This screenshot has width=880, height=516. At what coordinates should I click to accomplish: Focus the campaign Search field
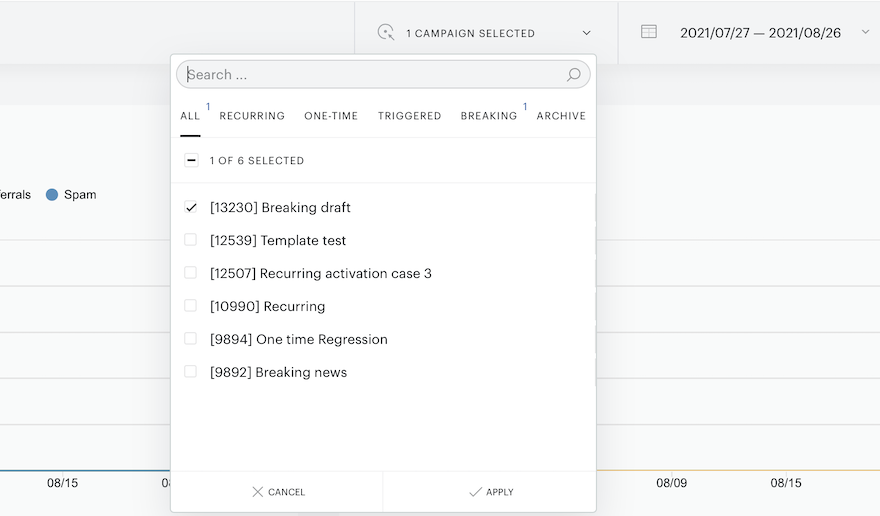(x=383, y=75)
